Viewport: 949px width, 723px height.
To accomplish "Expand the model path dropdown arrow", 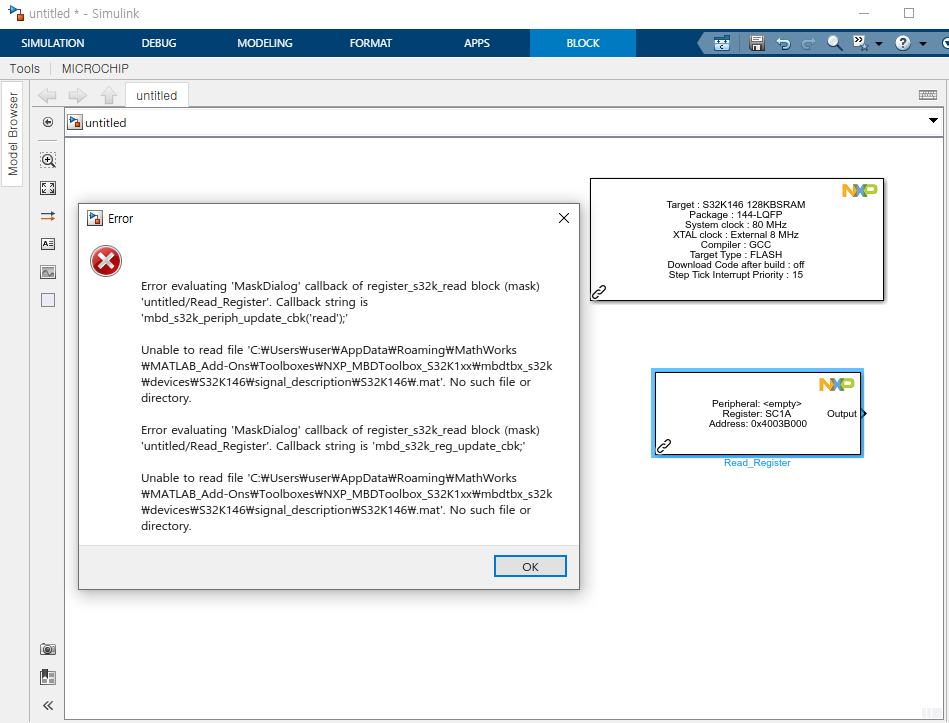I will pyautogui.click(x=933, y=120).
